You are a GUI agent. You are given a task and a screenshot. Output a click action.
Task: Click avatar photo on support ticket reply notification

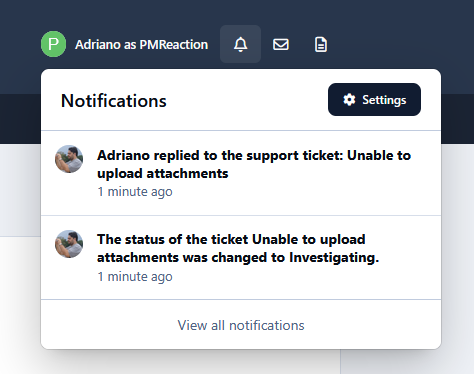[x=69, y=159]
